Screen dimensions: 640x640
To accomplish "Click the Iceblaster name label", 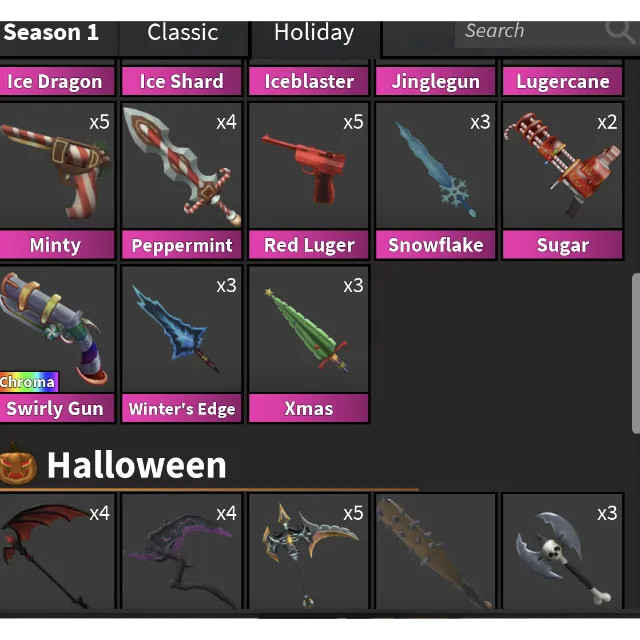I will point(309,81).
